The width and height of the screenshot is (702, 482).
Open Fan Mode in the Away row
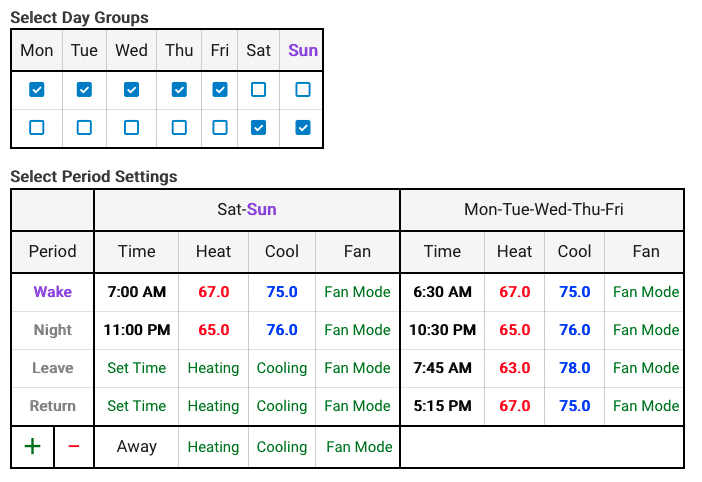(359, 447)
